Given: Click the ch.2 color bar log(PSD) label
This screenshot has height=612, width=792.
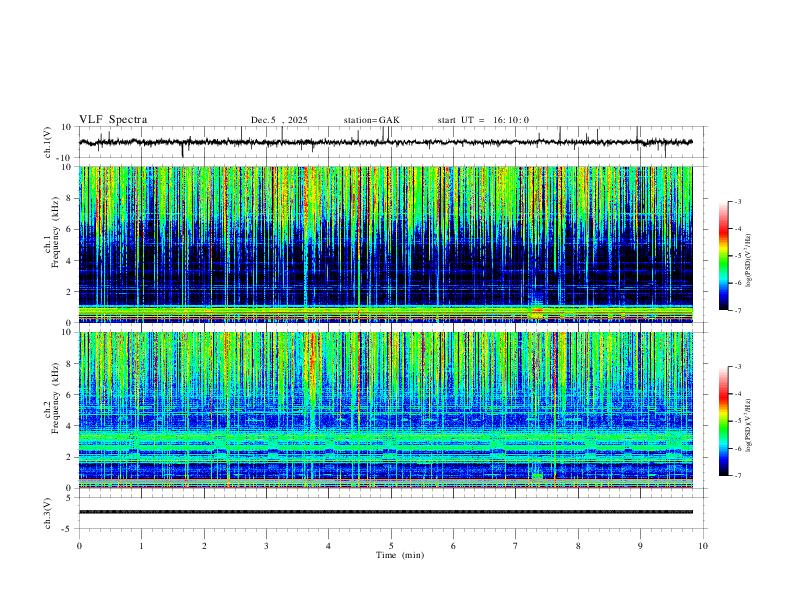Looking at the screenshot, I should [x=749, y=425].
